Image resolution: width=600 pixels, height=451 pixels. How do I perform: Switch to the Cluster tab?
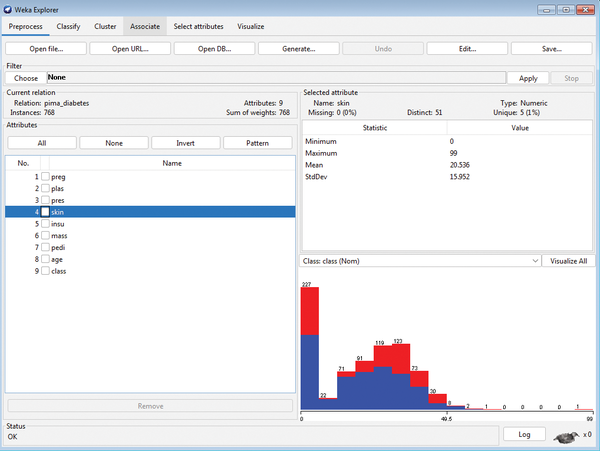105,26
